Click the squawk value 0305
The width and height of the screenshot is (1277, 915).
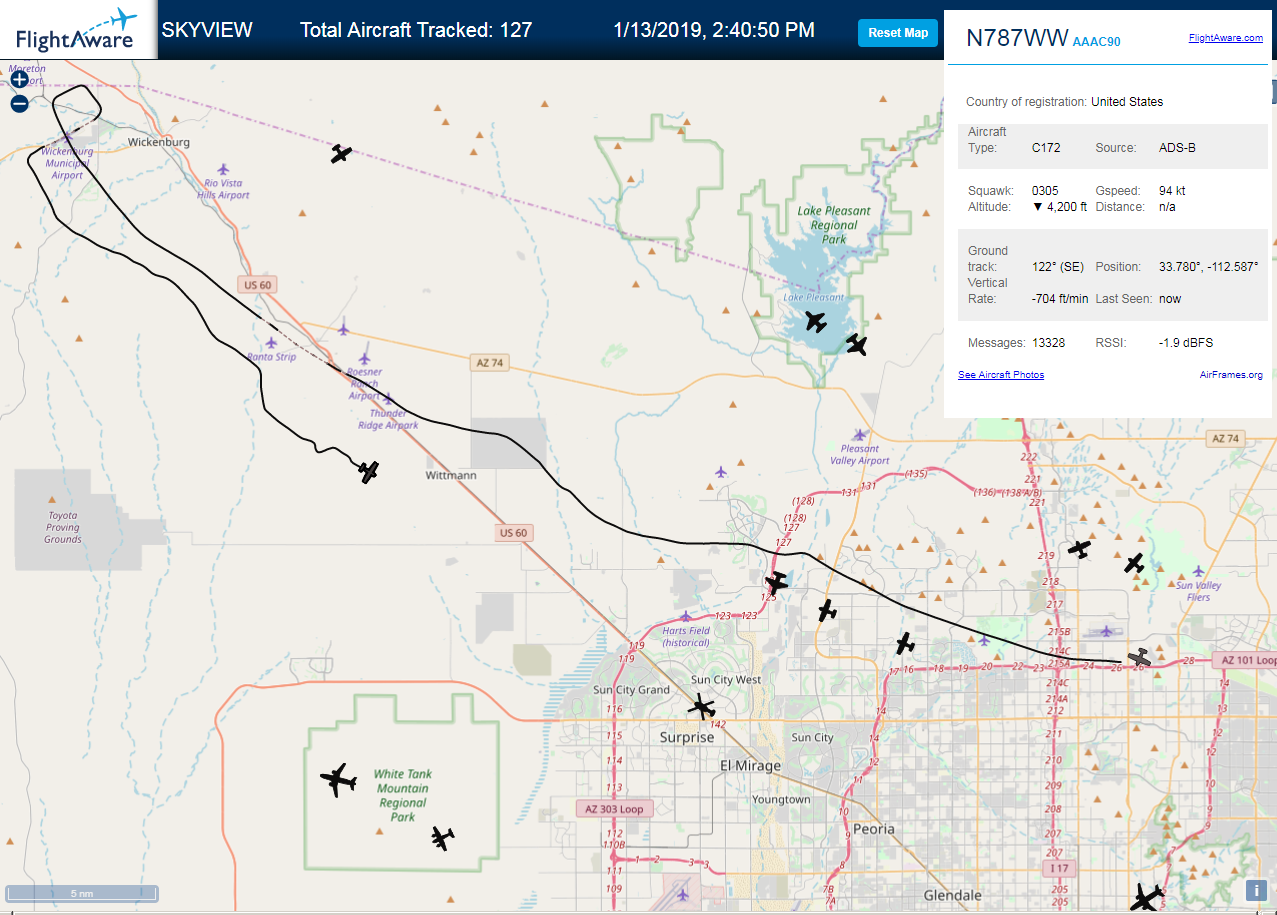tap(1045, 190)
